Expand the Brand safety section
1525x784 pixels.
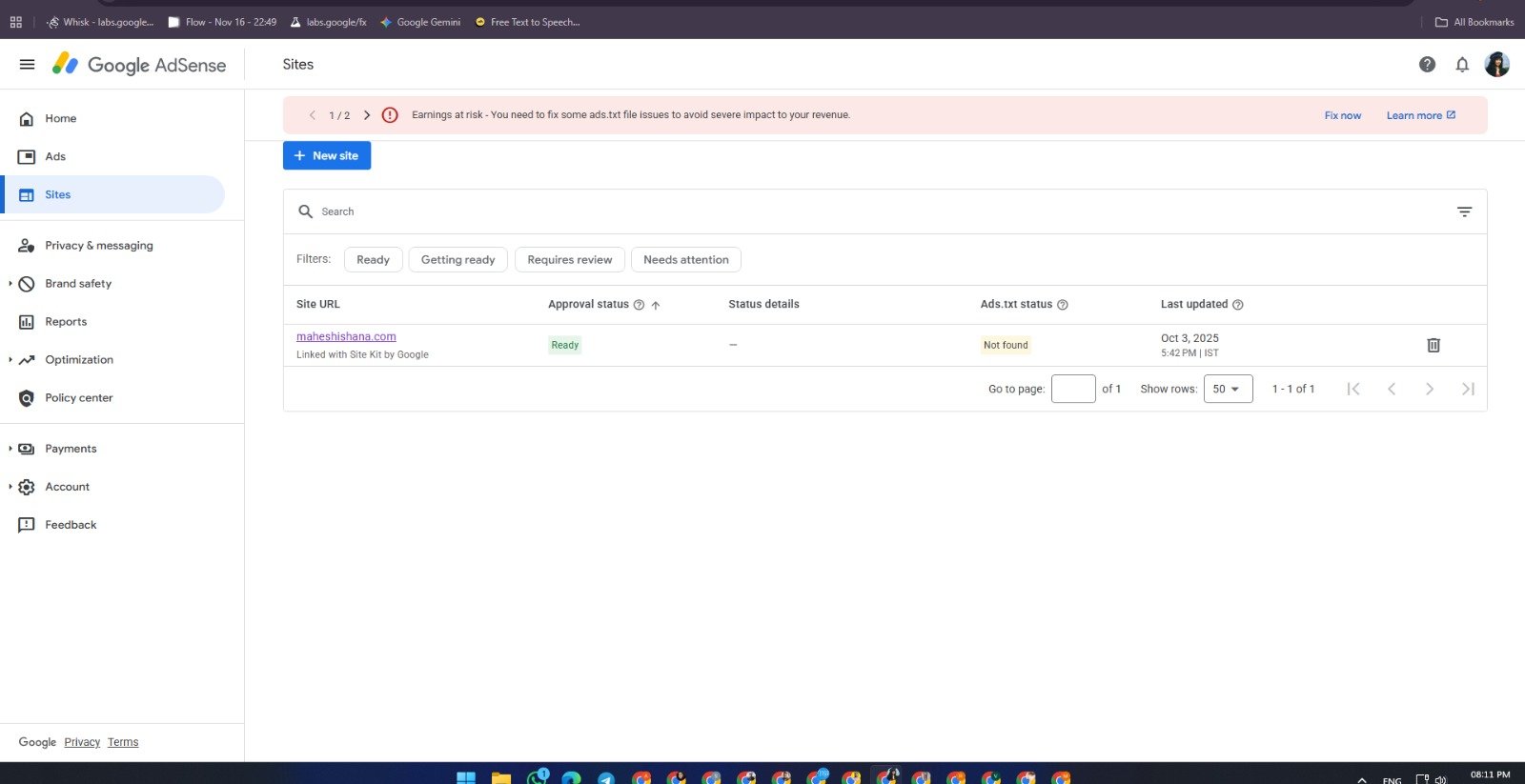[x=10, y=284]
